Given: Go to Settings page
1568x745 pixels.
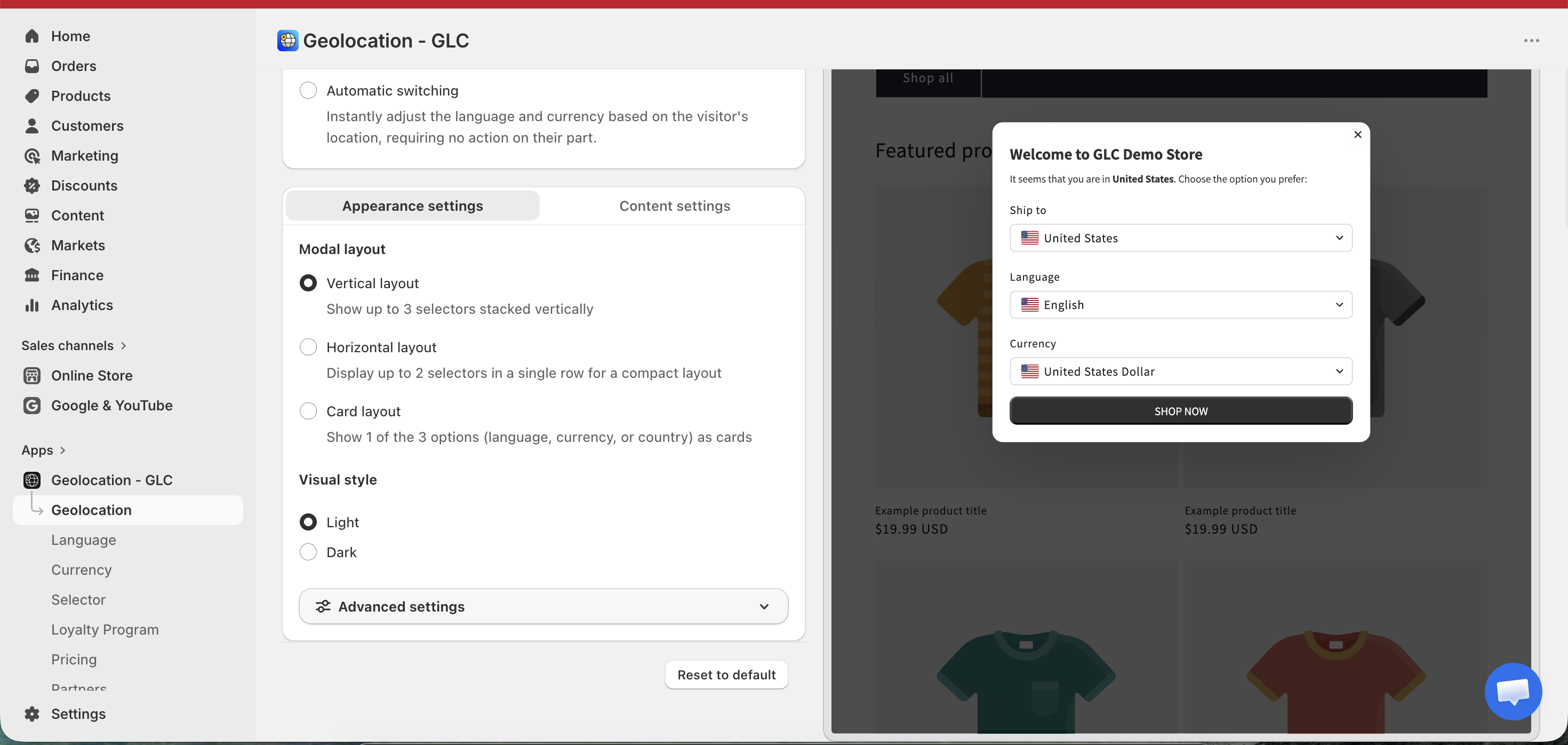Looking at the screenshot, I should pos(78,714).
